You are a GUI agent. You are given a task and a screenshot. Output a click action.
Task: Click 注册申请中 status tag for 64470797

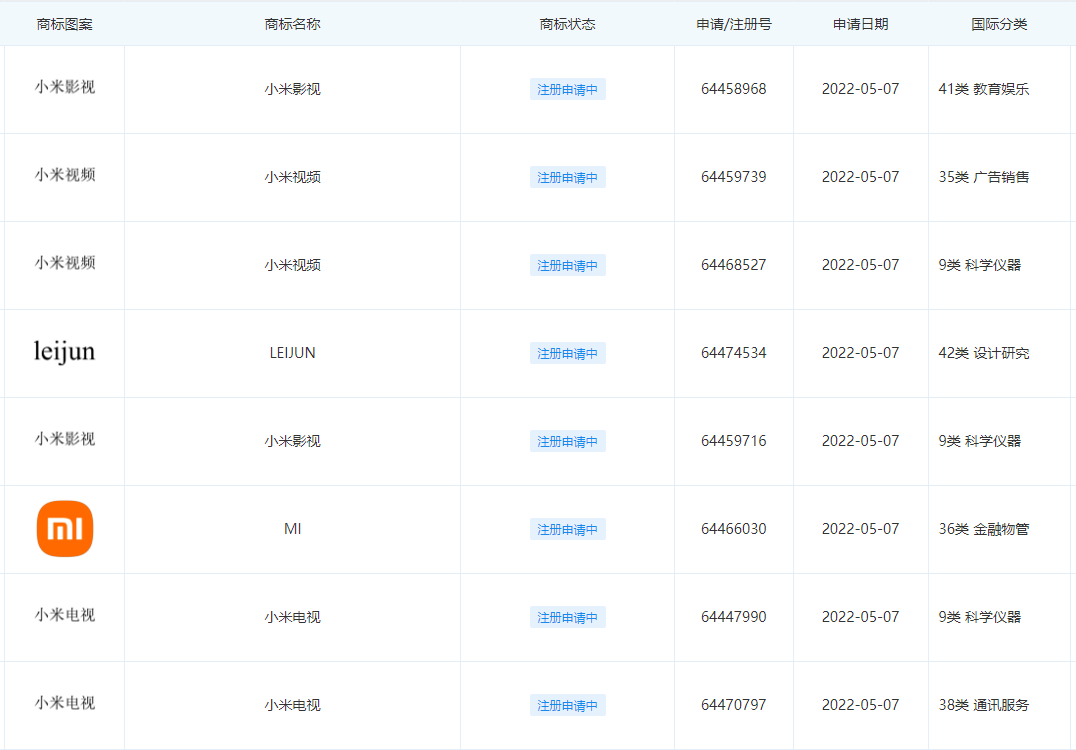568,705
